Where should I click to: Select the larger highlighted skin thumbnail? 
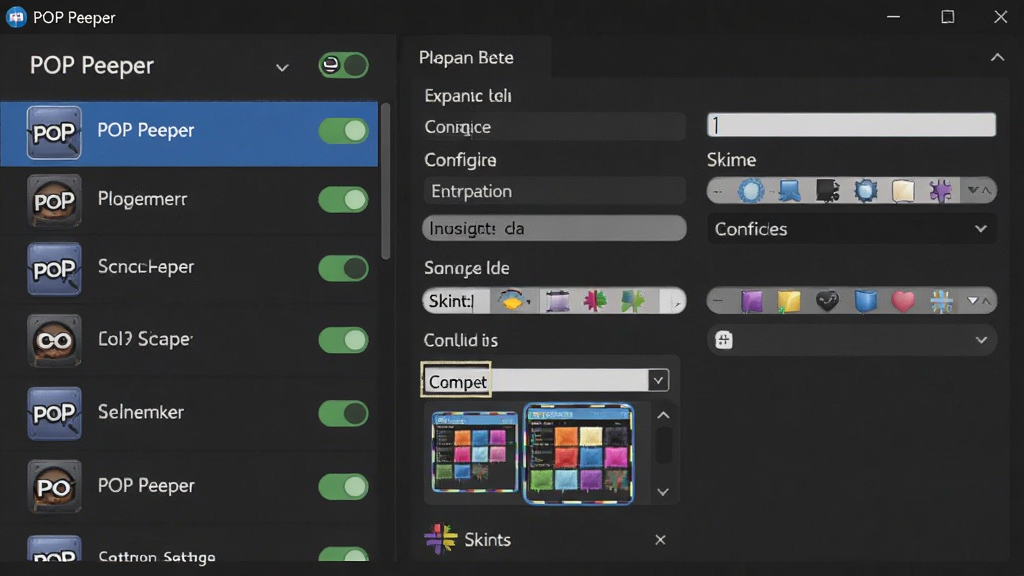click(x=579, y=454)
